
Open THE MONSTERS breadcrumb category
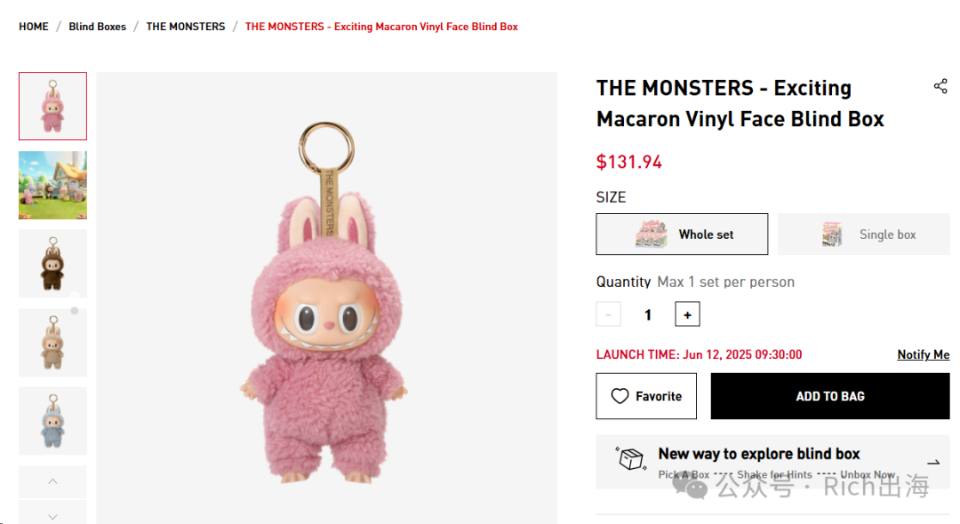click(186, 26)
